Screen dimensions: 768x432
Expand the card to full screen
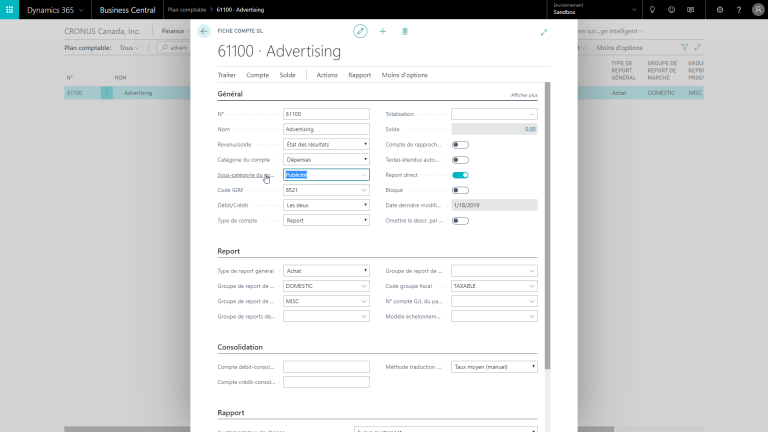pos(544,32)
